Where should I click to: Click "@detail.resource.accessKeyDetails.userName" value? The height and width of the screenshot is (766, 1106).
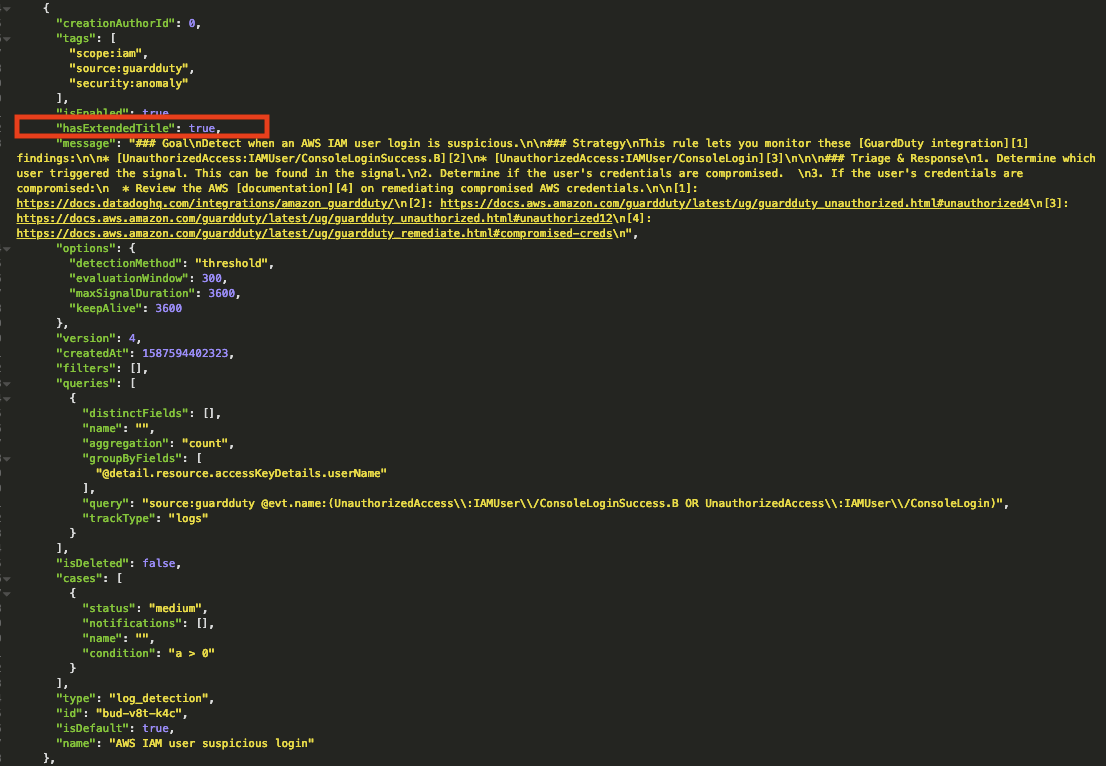click(241, 473)
